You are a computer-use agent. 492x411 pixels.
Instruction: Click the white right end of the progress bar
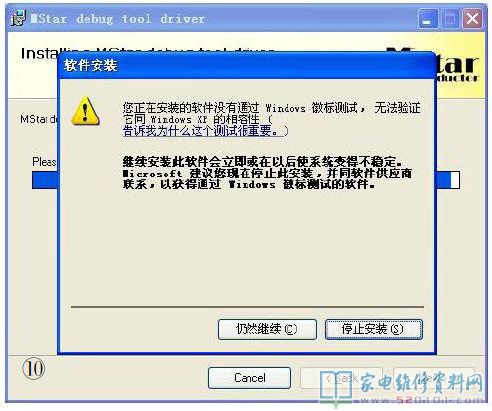click(455, 180)
